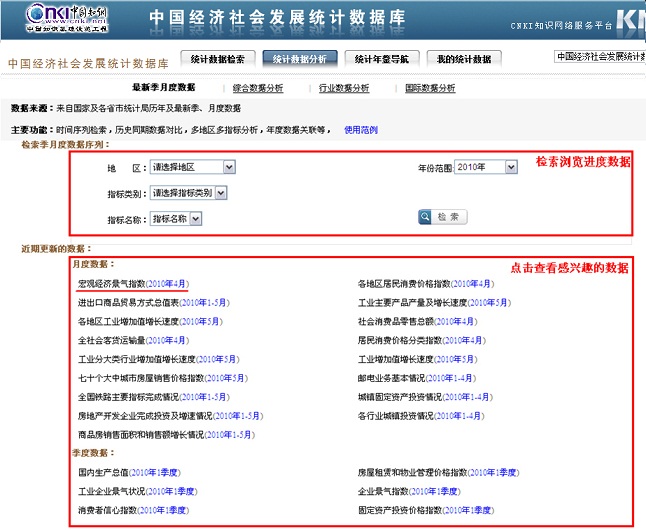The image size is (646, 530).
Task: Select the 行业数据分析 sub-tab
Action: [x=342, y=88]
